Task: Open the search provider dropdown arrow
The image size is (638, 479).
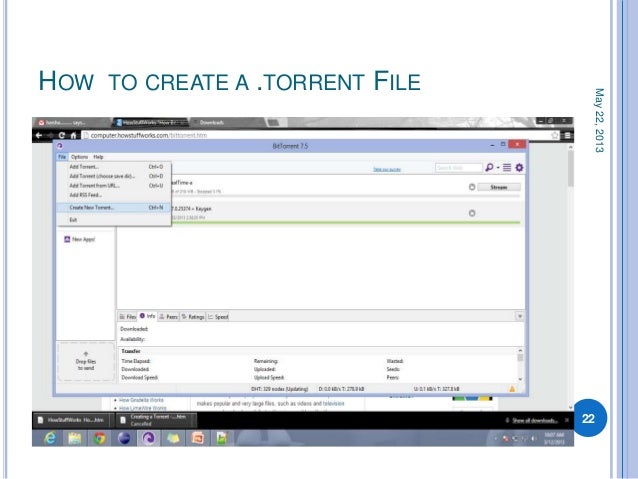Action: tap(498, 168)
